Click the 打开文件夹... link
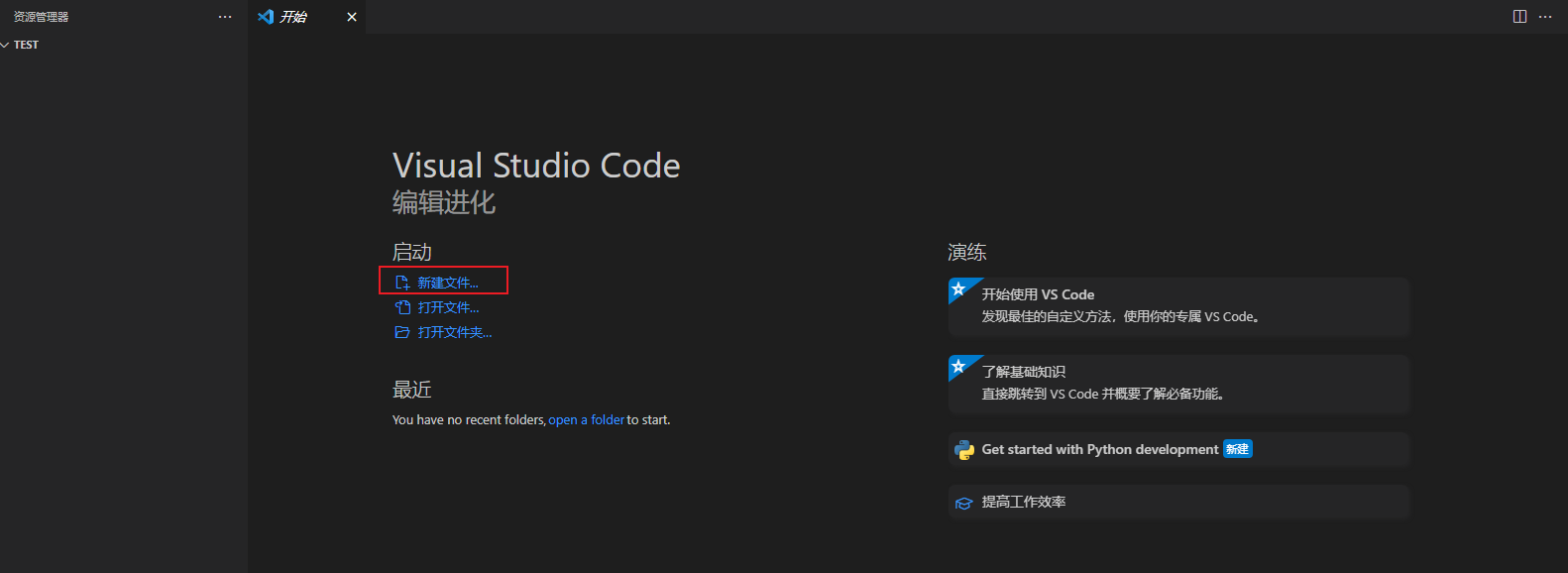Viewport: 1568px width, 573px height. (x=455, y=332)
